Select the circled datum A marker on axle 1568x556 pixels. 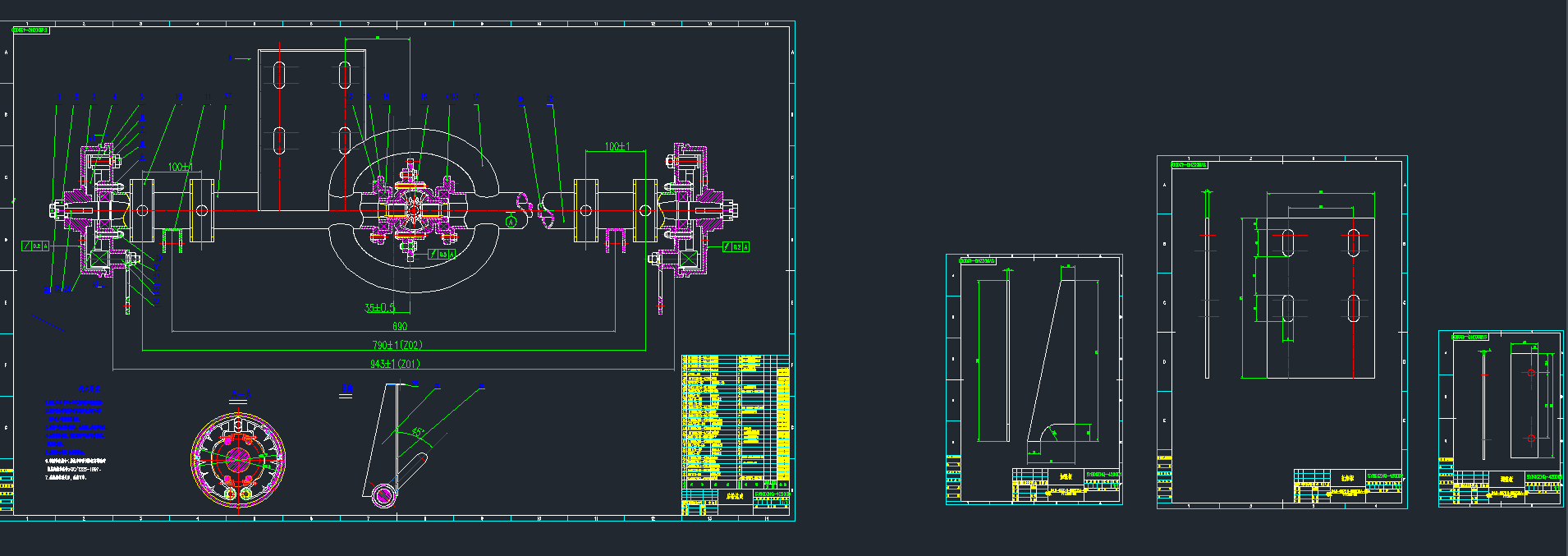pos(511,222)
